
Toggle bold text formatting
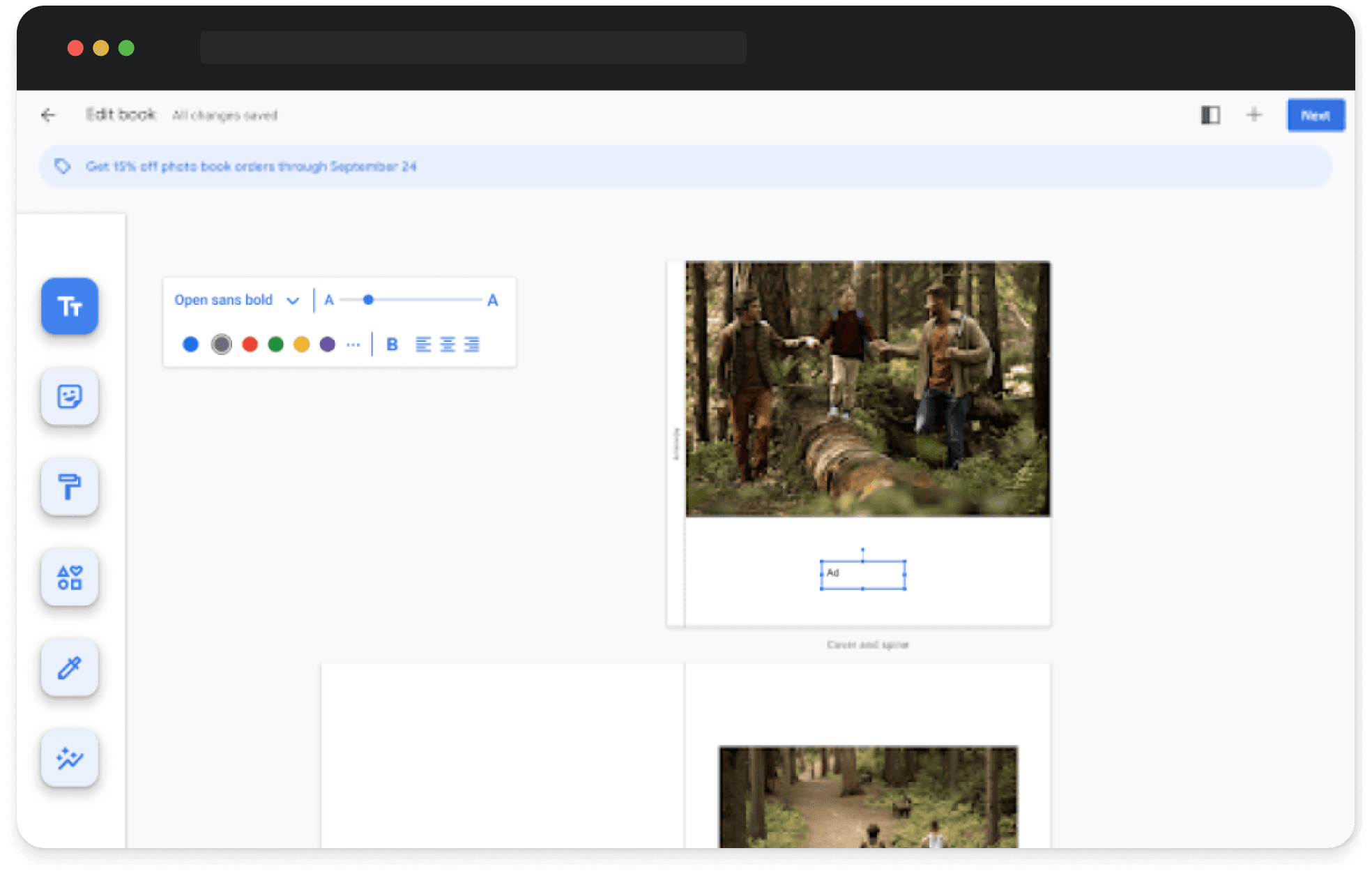click(x=392, y=345)
